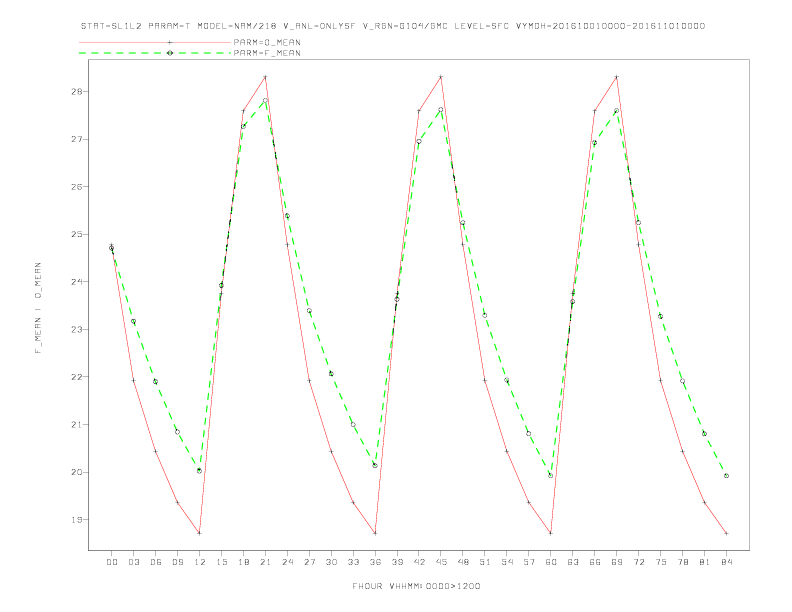The height and width of the screenshot is (612, 792).
Task: Click x-axis tick label 63
Action: (573, 562)
